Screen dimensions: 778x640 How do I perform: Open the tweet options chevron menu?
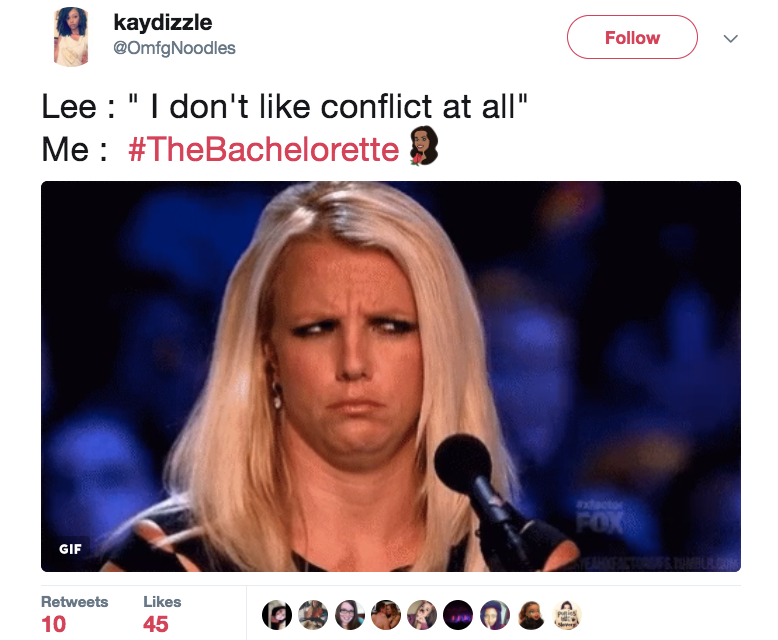click(x=730, y=38)
